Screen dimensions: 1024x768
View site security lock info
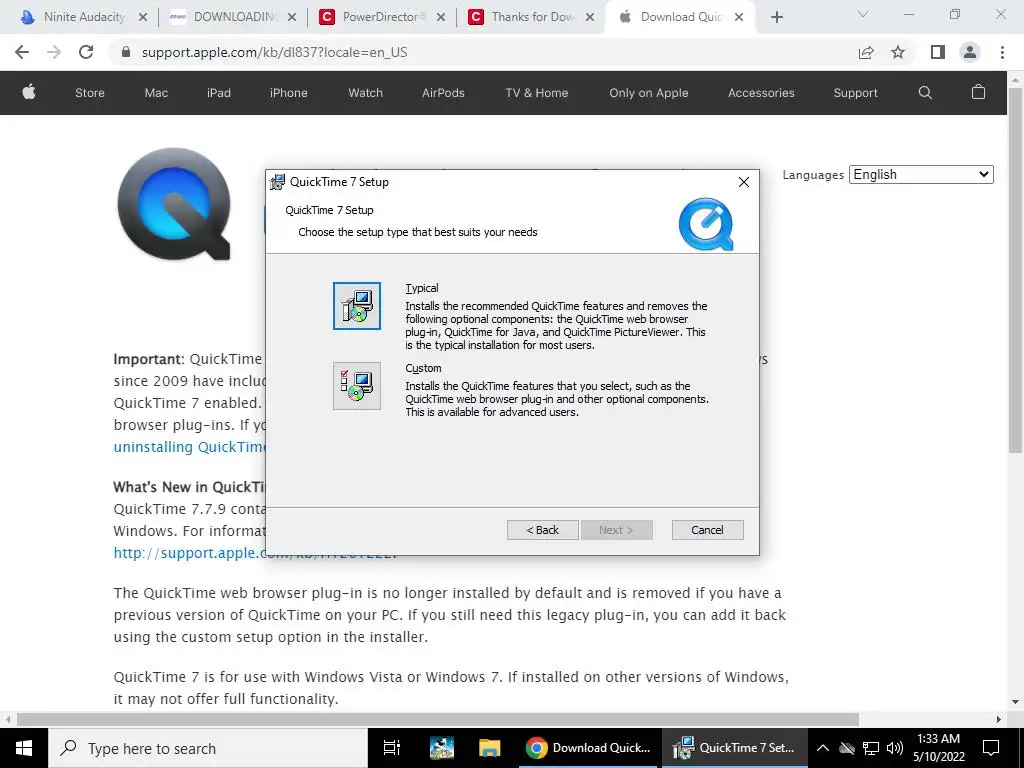[x=126, y=52]
